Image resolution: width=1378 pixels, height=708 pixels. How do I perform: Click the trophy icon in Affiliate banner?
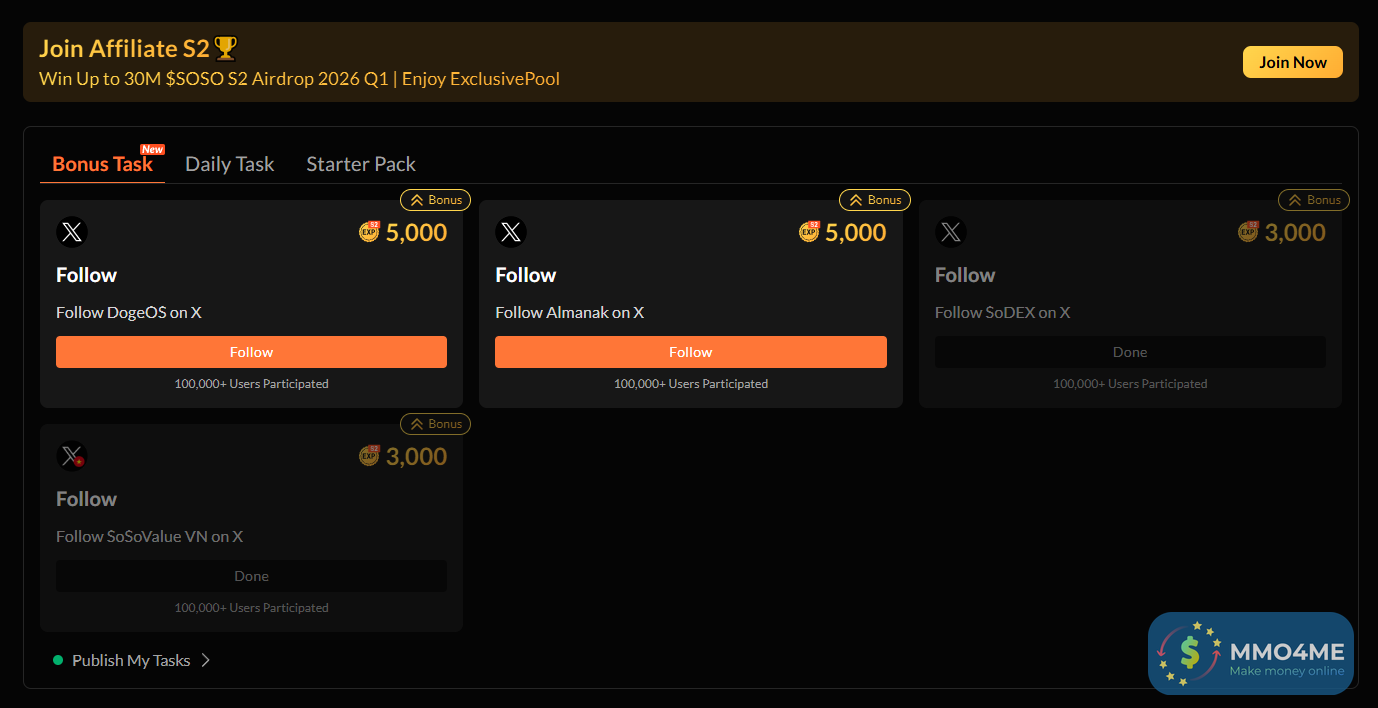(x=226, y=48)
